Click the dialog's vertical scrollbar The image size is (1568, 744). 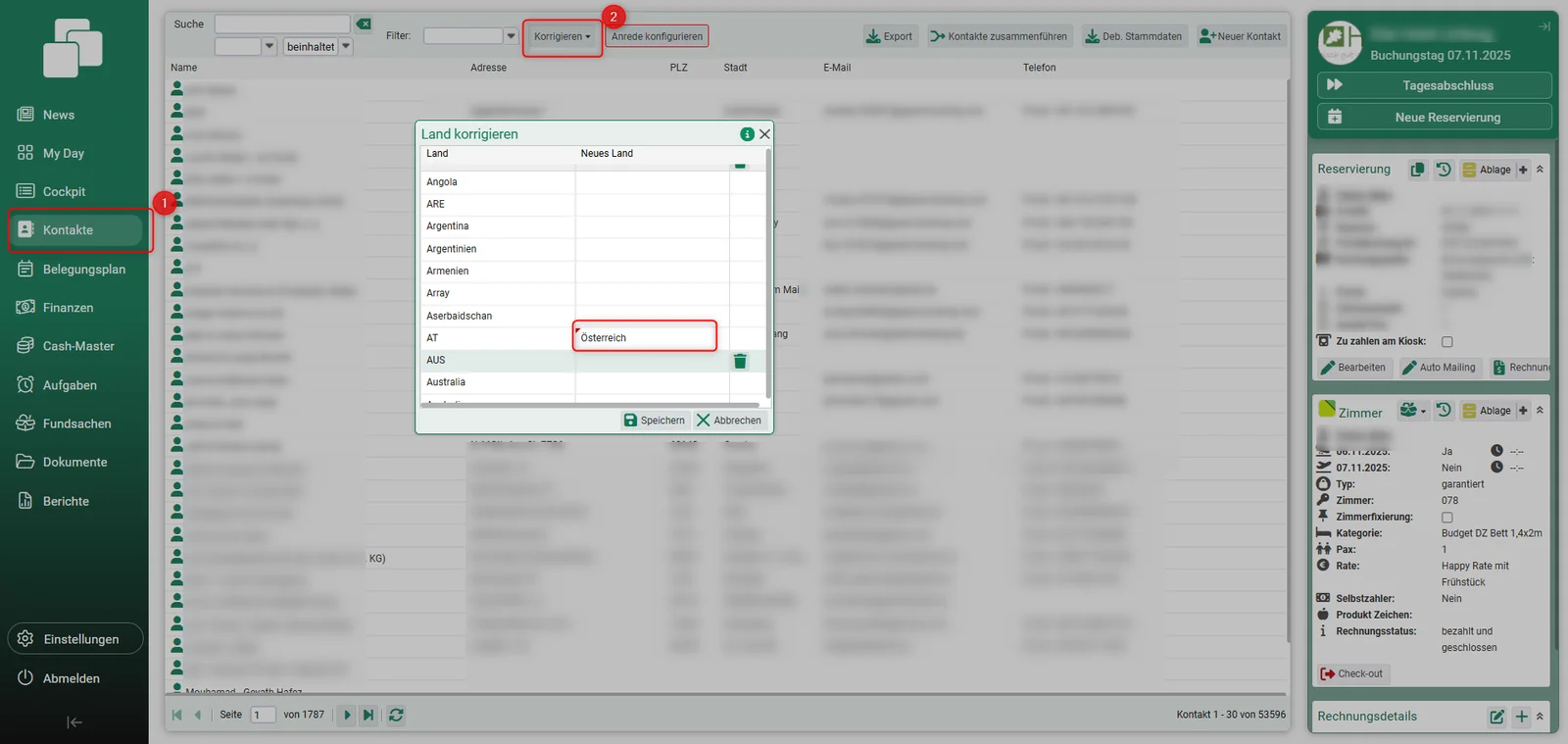pyautogui.click(x=768, y=273)
